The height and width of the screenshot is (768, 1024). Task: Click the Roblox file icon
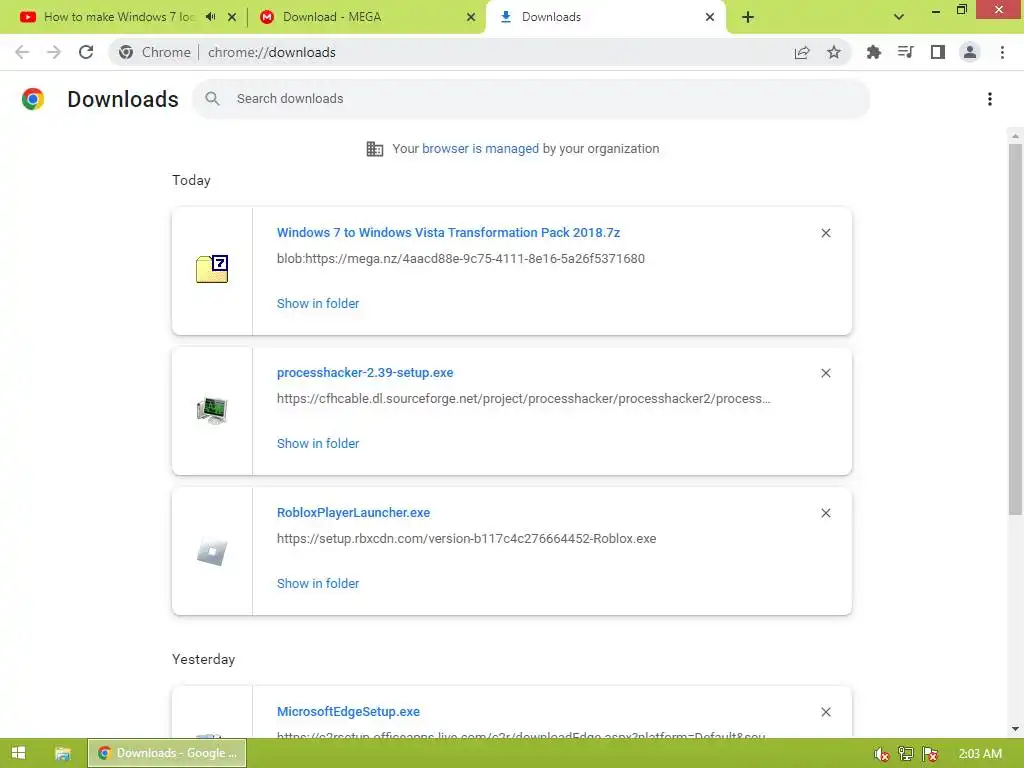(212, 552)
